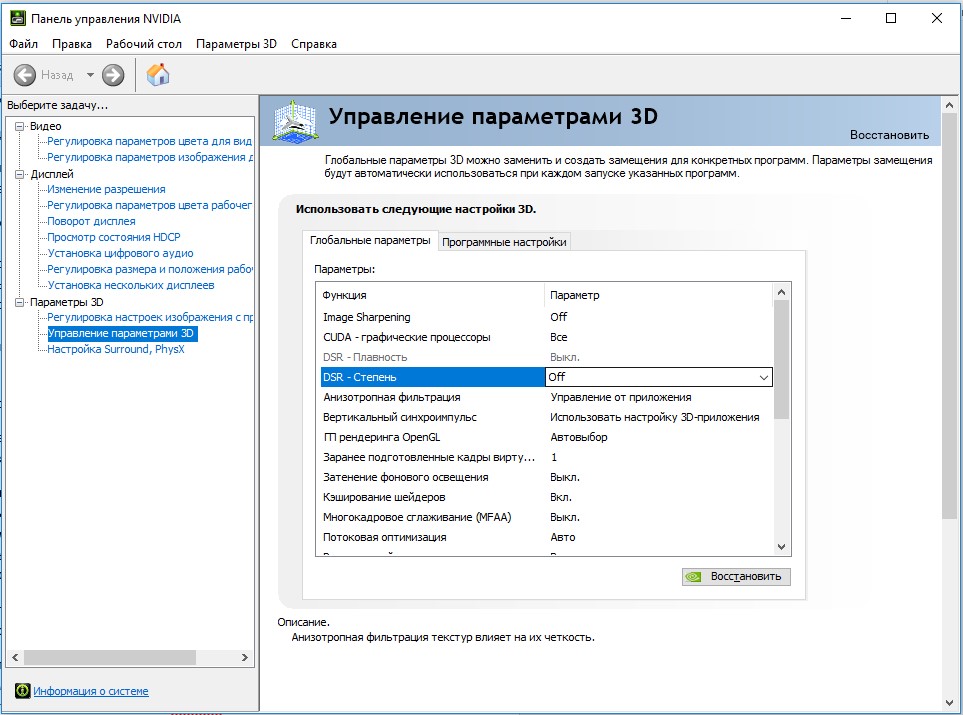
Task: Select CUDA - графические процессоры row
Action: [x=546, y=337]
